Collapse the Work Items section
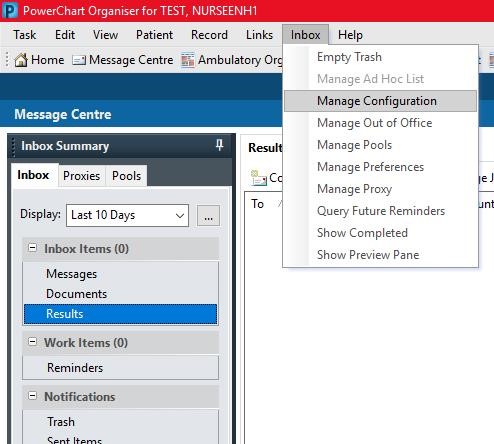The height and width of the screenshot is (444, 494). coord(33,342)
